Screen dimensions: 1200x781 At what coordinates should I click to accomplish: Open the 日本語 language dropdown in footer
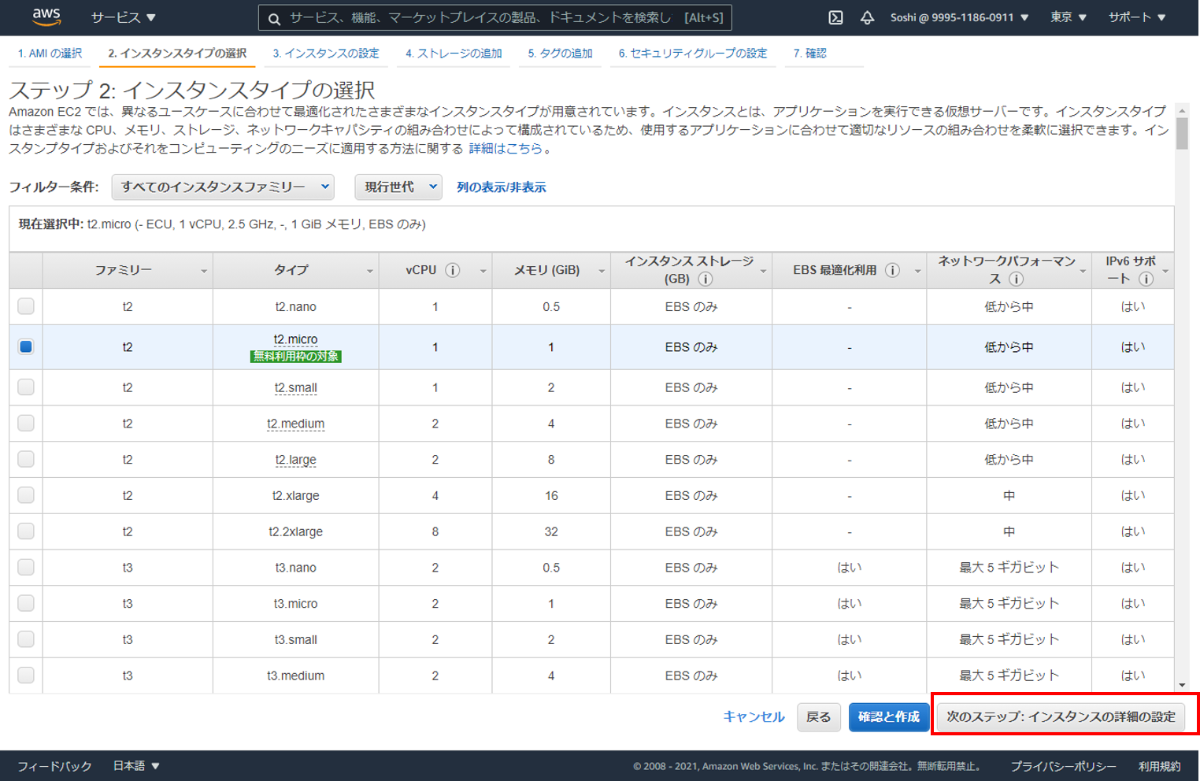[x=136, y=766]
